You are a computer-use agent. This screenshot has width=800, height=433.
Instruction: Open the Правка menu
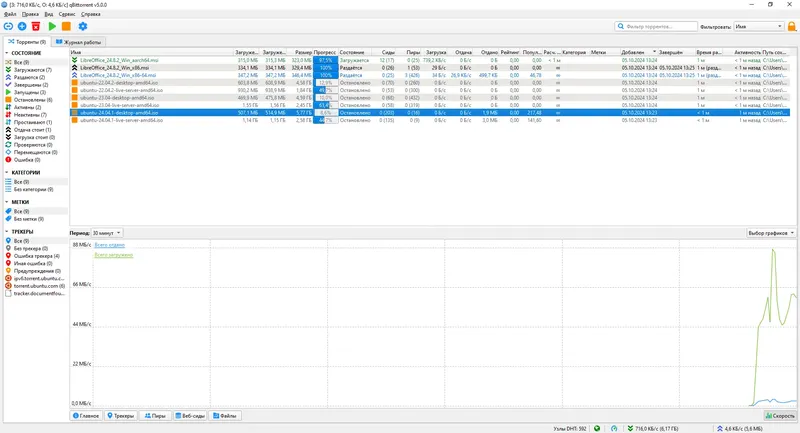point(30,14)
